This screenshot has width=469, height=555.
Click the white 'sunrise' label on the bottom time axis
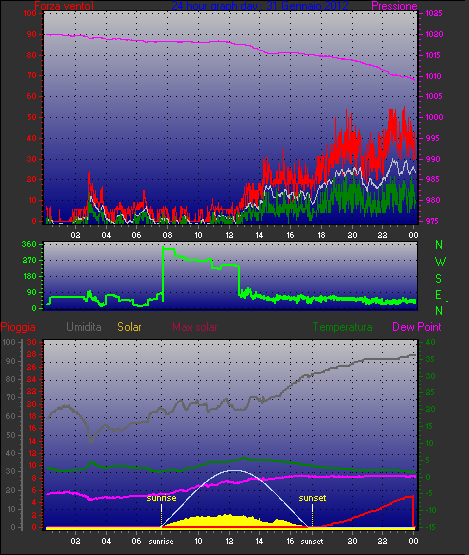point(161,541)
